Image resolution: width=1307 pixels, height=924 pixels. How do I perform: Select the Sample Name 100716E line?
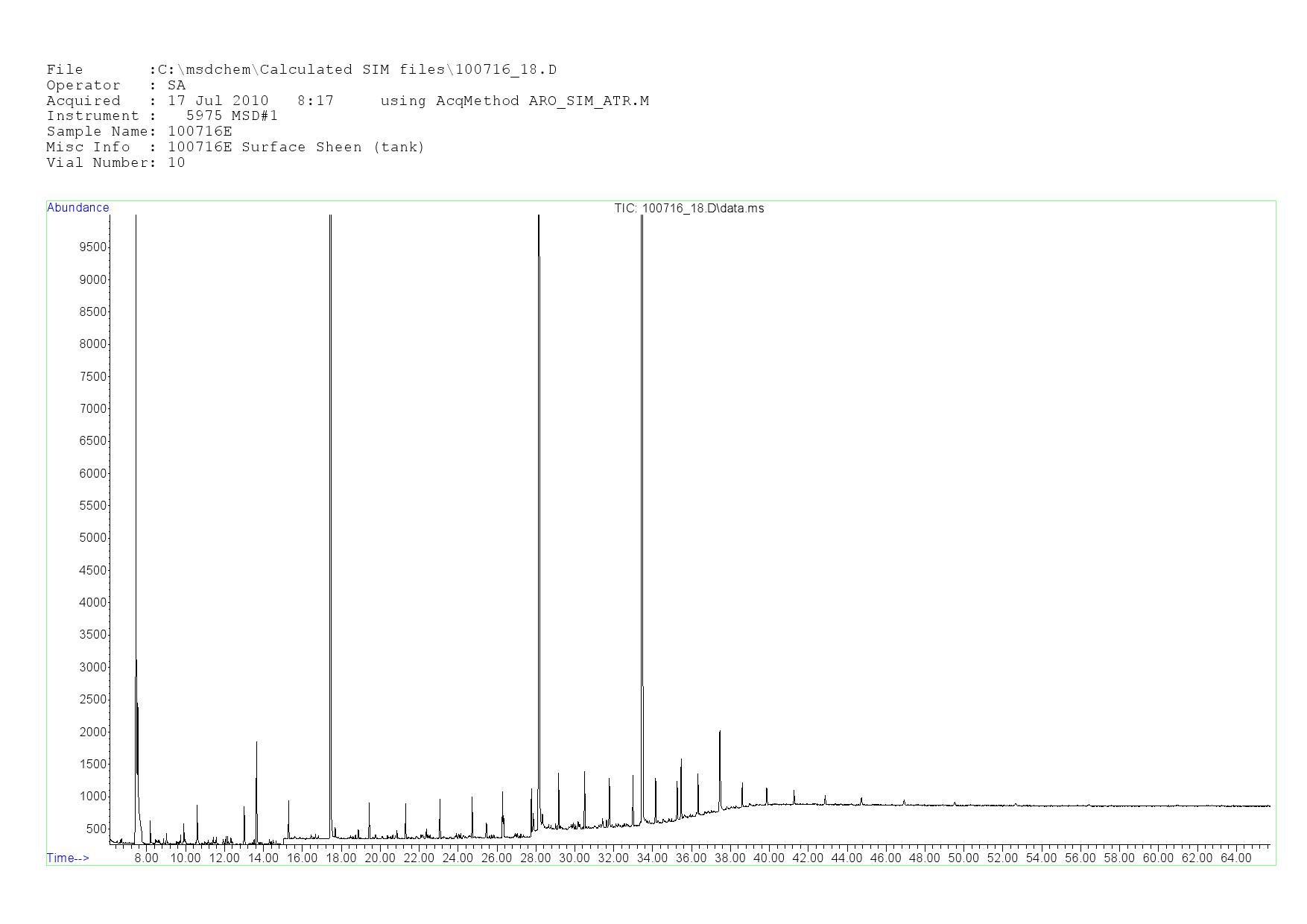139,132
